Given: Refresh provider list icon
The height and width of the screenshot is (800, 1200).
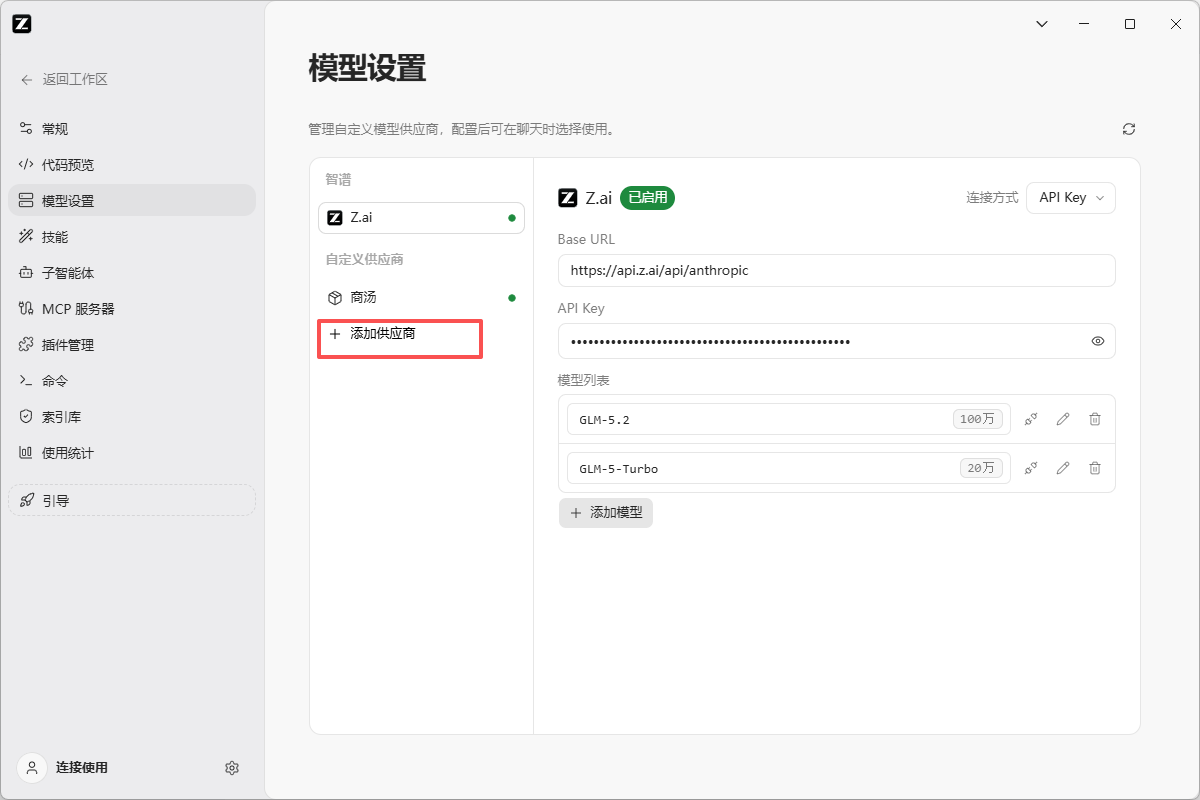Looking at the screenshot, I should pyautogui.click(x=1129, y=129).
